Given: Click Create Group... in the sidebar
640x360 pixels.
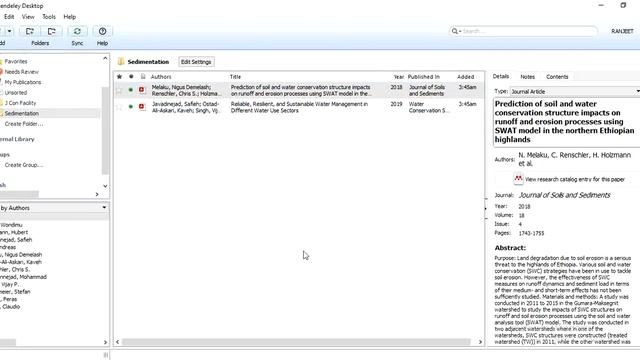Looking at the screenshot, I should tap(24, 165).
